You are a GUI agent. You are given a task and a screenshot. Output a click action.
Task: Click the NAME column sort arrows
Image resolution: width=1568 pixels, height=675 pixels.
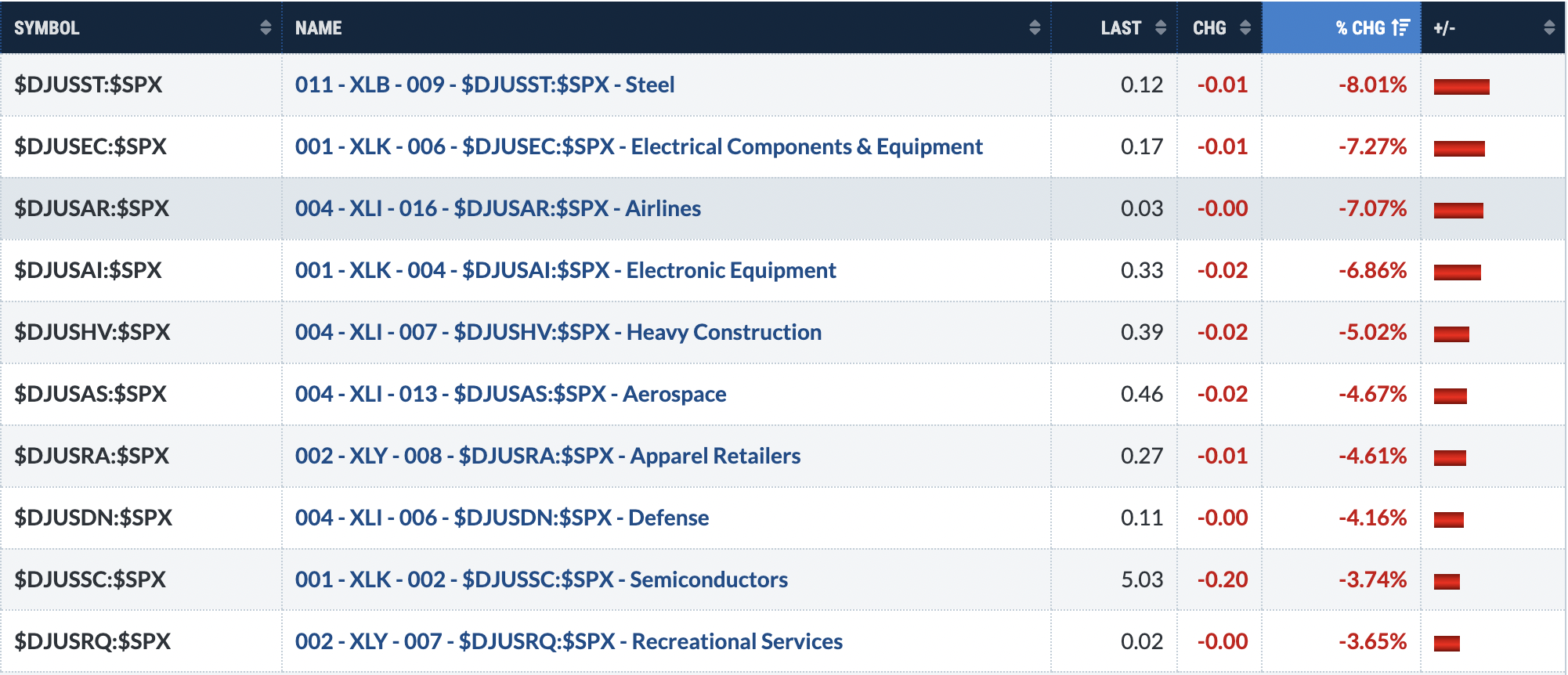pyautogui.click(x=1035, y=27)
